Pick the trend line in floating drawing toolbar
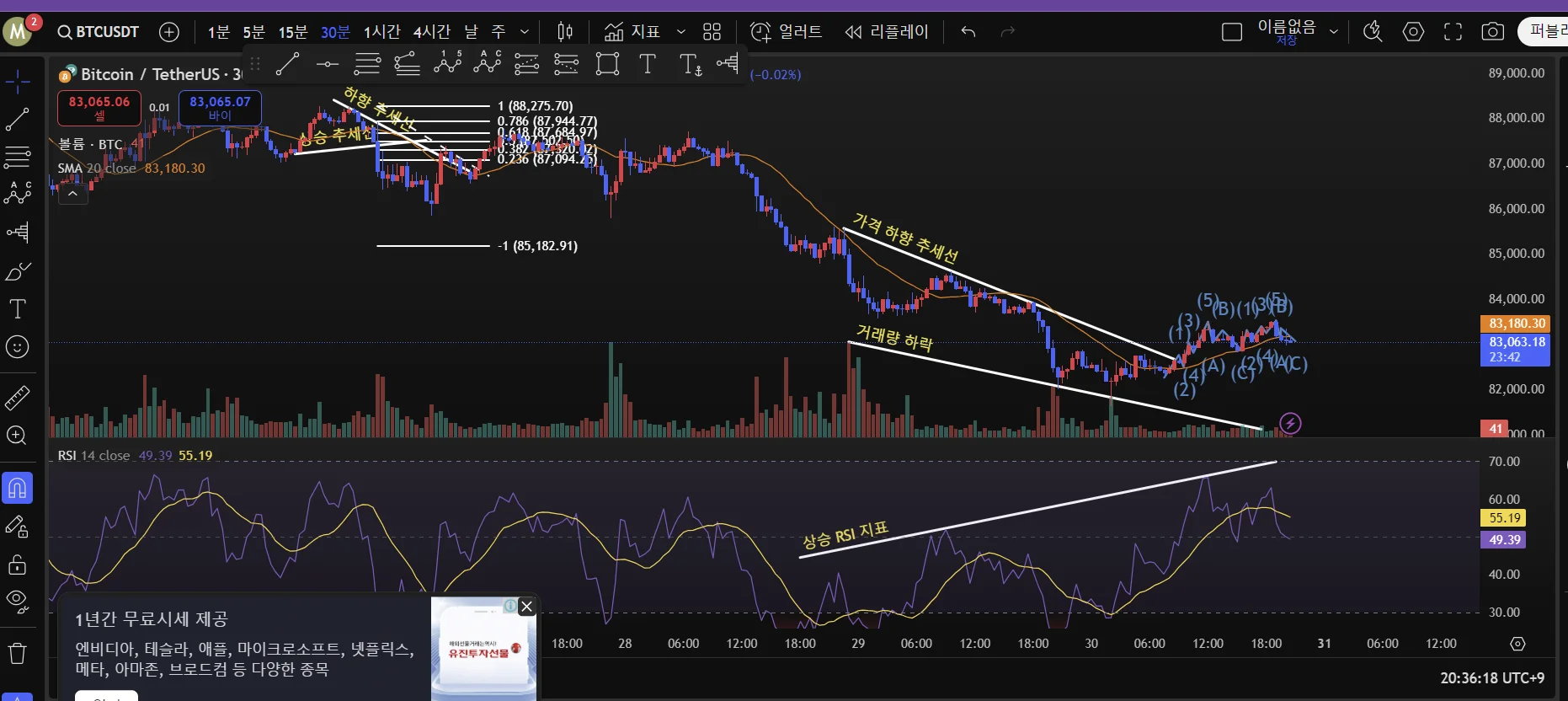 point(287,64)
